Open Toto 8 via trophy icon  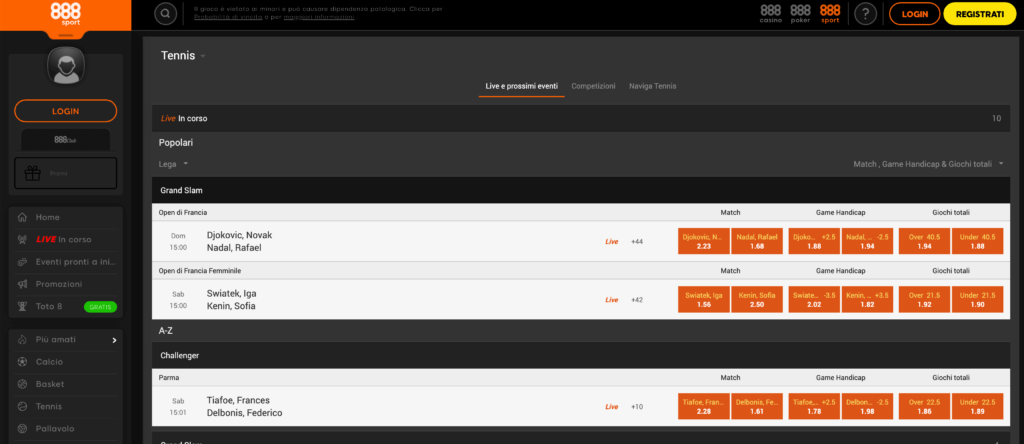(23, 306)
